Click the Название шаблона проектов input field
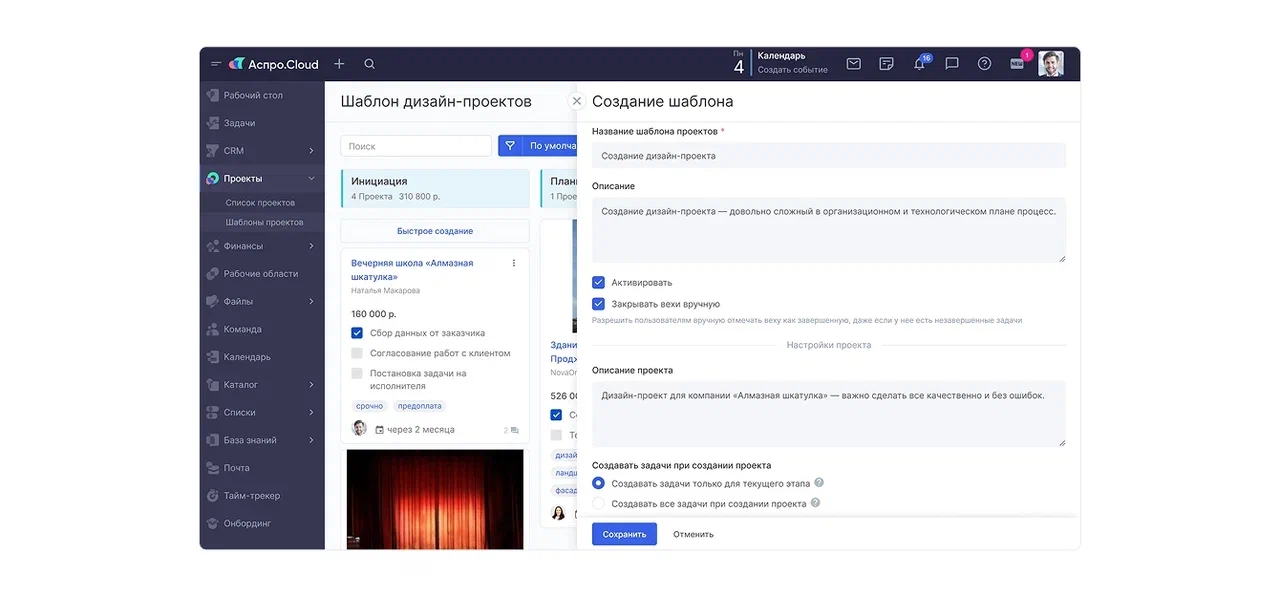Image resolution: width=1280 pixels, height=597 pixels. pos(828,156)
